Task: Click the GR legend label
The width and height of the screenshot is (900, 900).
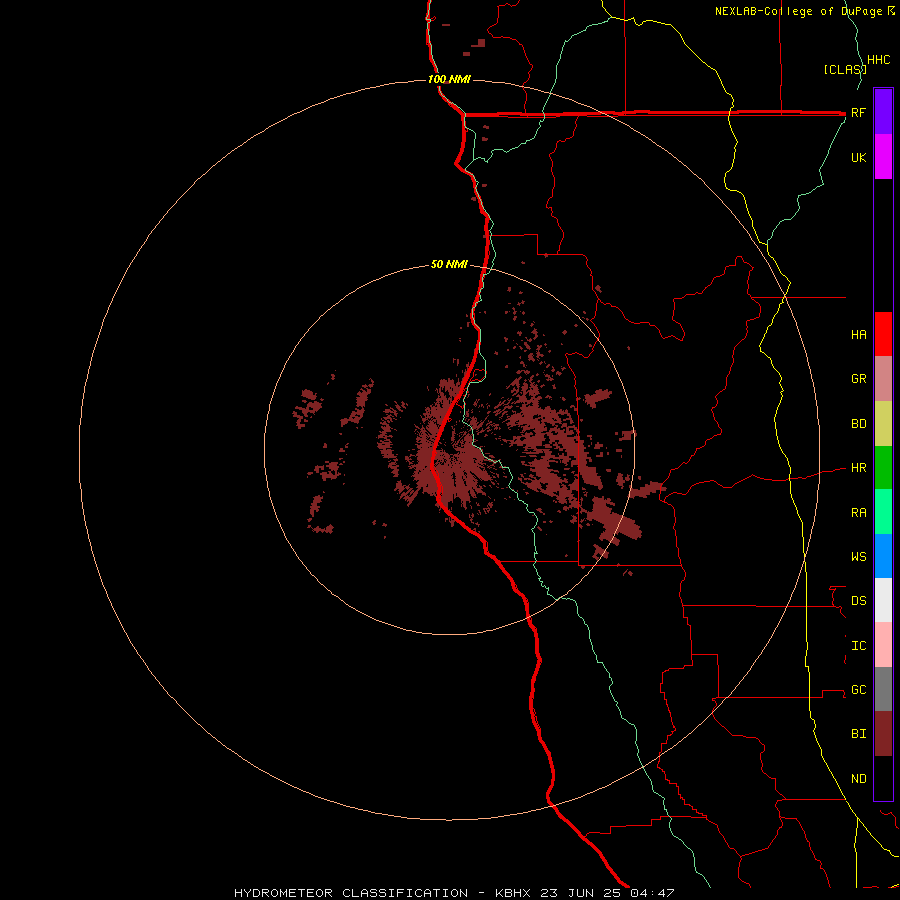Action: tap(859, 379)
